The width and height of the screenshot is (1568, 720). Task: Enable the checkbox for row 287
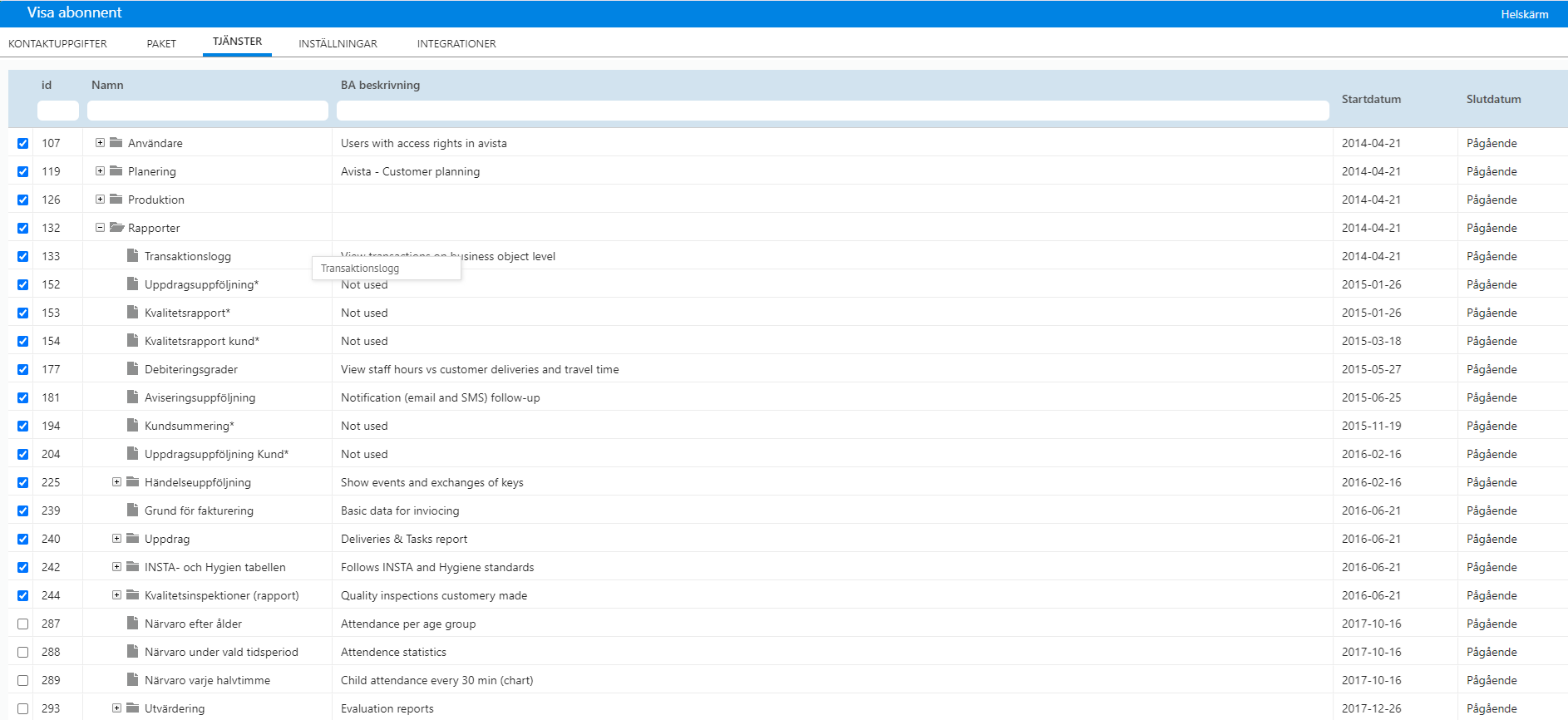tap(23, 624)
